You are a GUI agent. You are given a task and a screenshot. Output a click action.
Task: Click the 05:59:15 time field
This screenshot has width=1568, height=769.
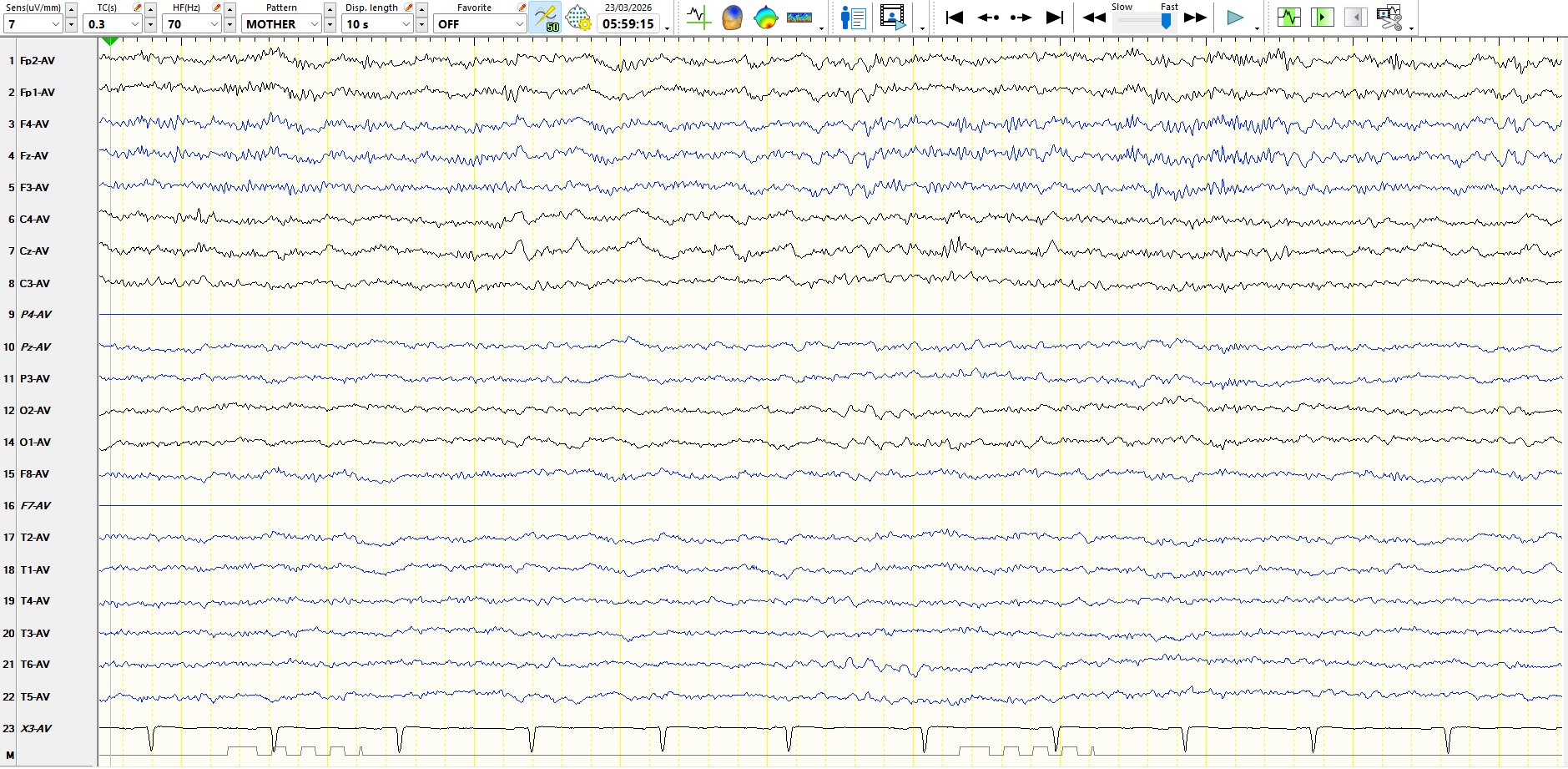coord(628,24)
